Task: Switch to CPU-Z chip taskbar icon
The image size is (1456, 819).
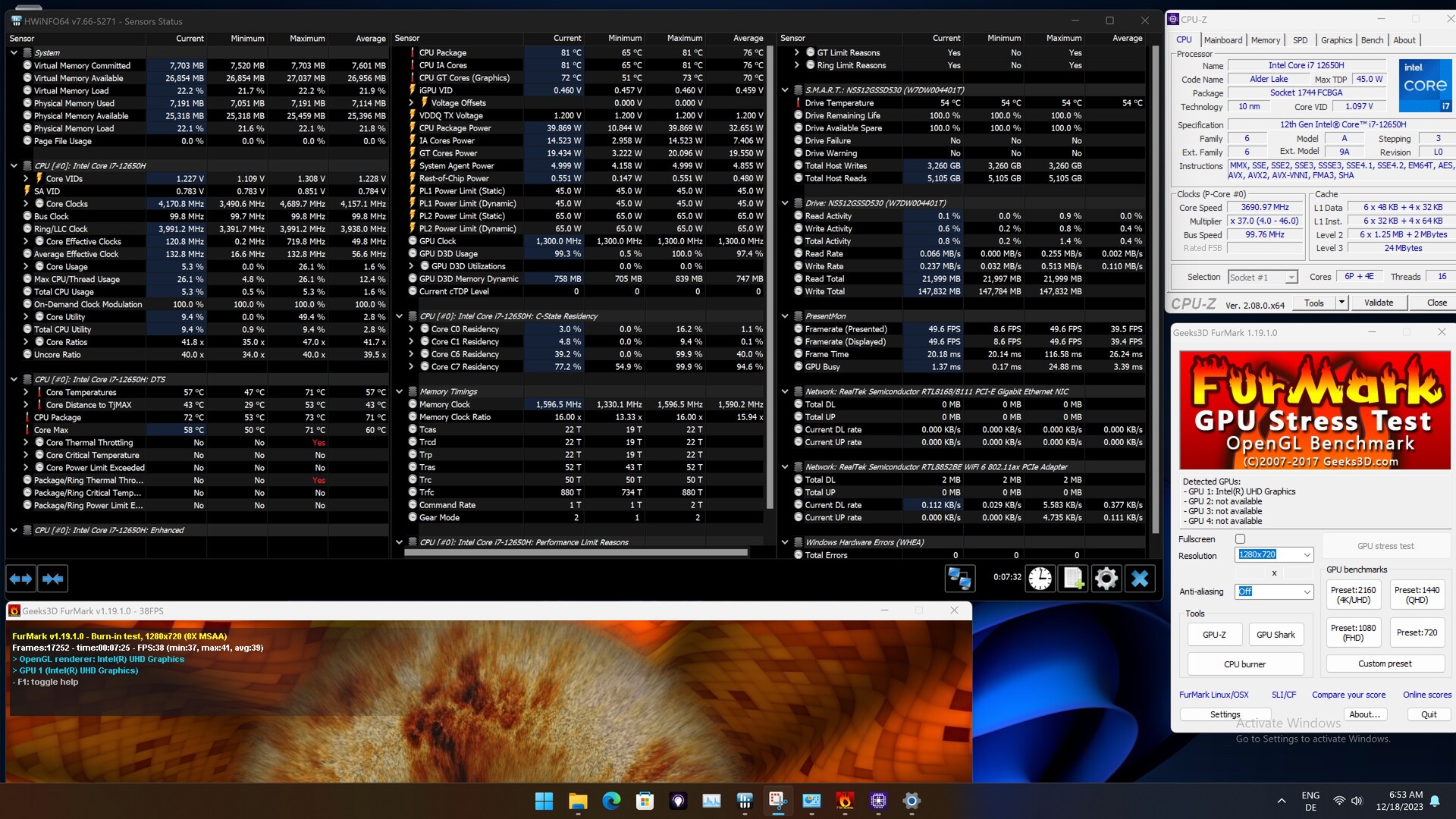Action: click(878, 801)
